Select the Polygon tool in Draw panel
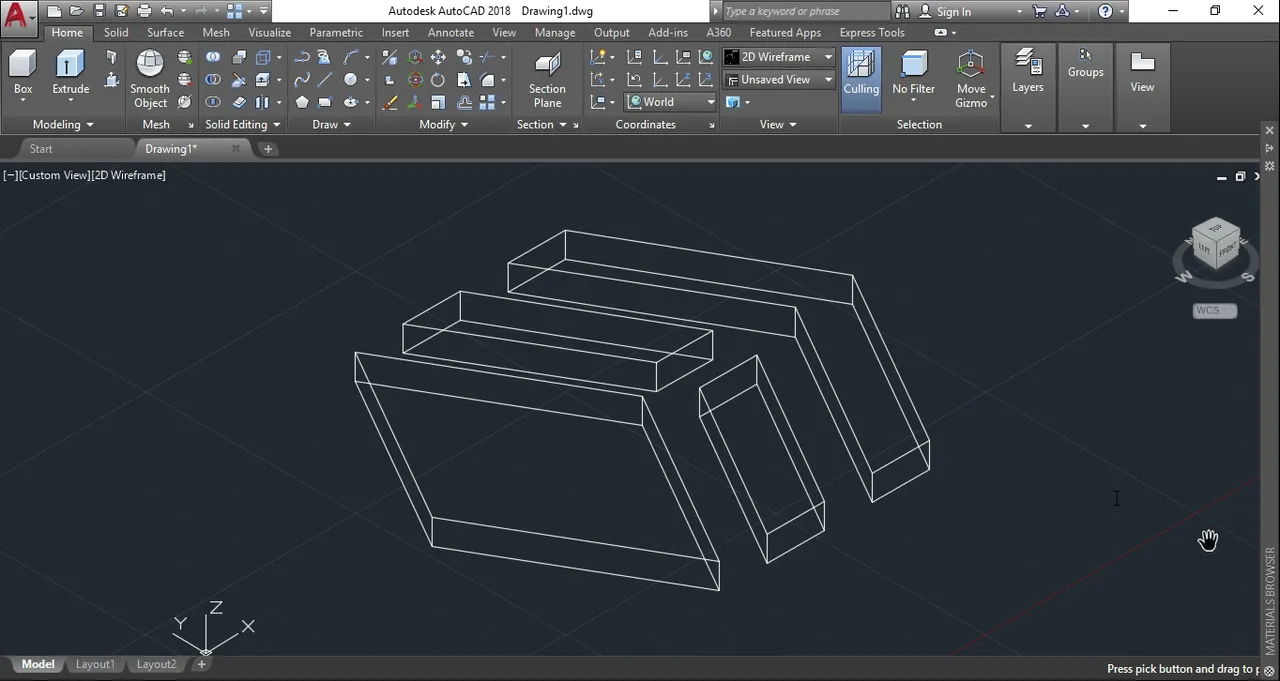This screenshot has height=681, width=1280. coord(301,102)
